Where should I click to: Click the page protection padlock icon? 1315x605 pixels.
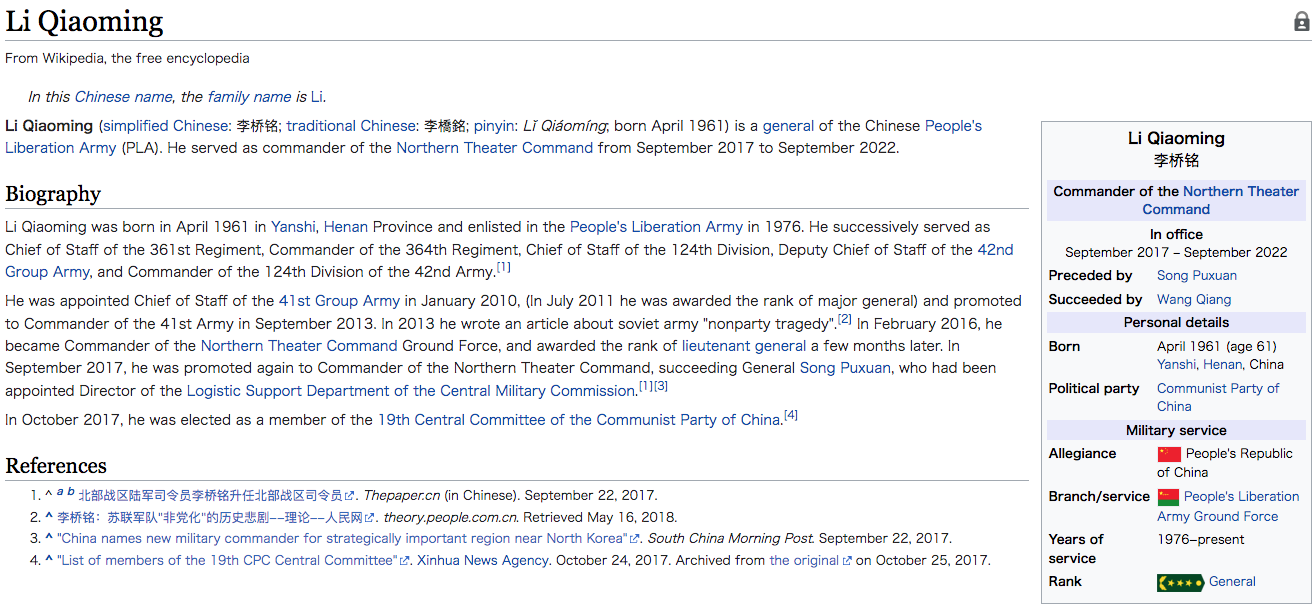(x=1301, y=22)
